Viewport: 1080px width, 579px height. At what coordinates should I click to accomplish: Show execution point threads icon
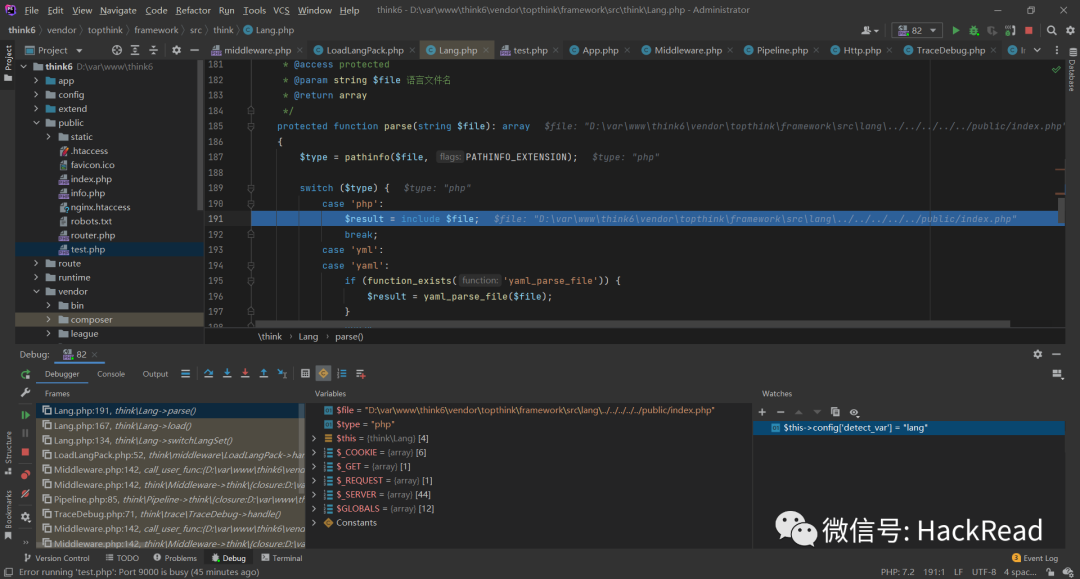[185, 373]
